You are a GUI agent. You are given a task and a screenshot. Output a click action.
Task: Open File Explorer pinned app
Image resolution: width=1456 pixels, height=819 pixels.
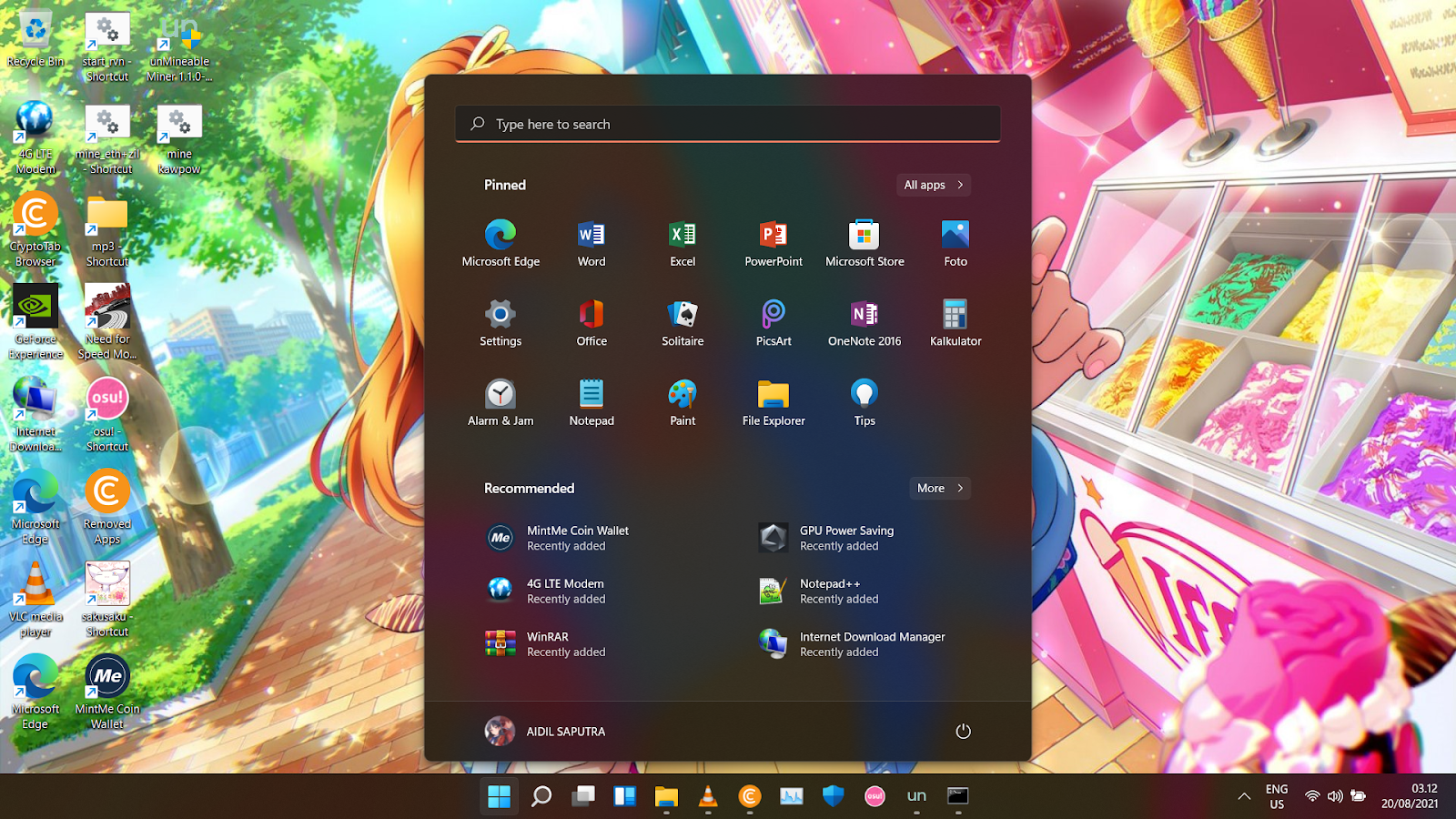click(773, 403)
